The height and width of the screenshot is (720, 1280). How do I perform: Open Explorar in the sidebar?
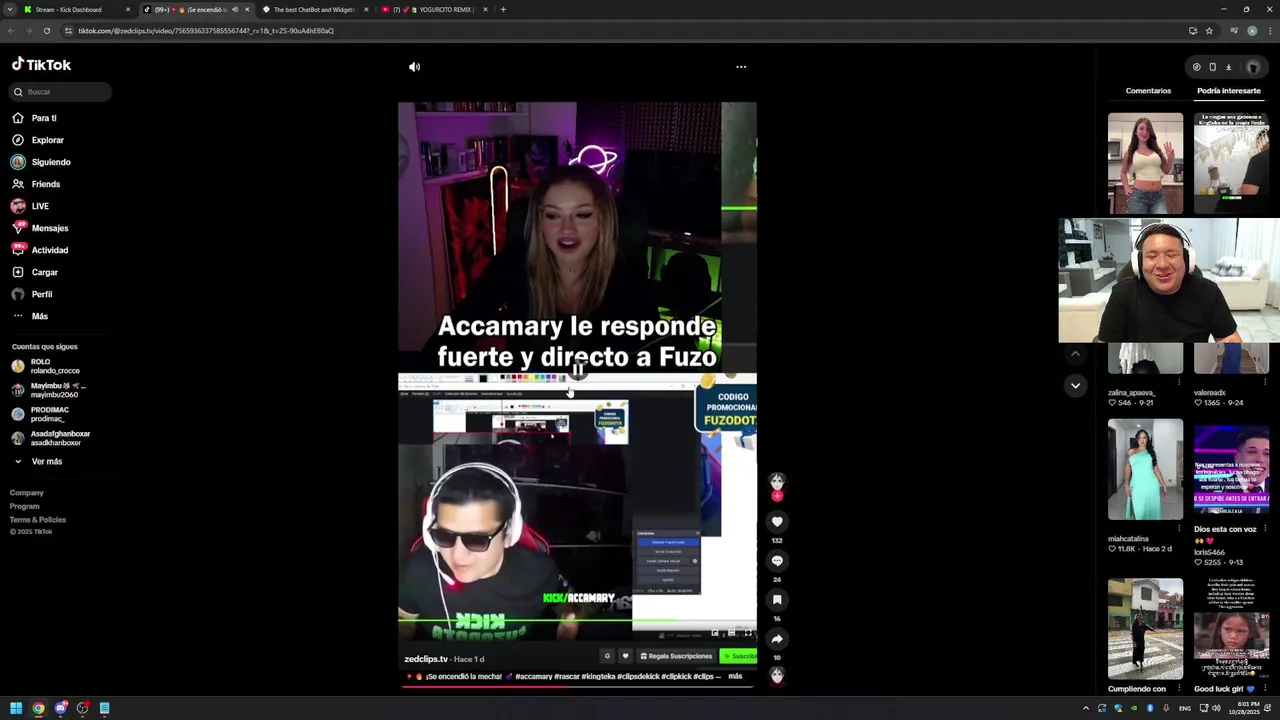(x=47, y=140)
